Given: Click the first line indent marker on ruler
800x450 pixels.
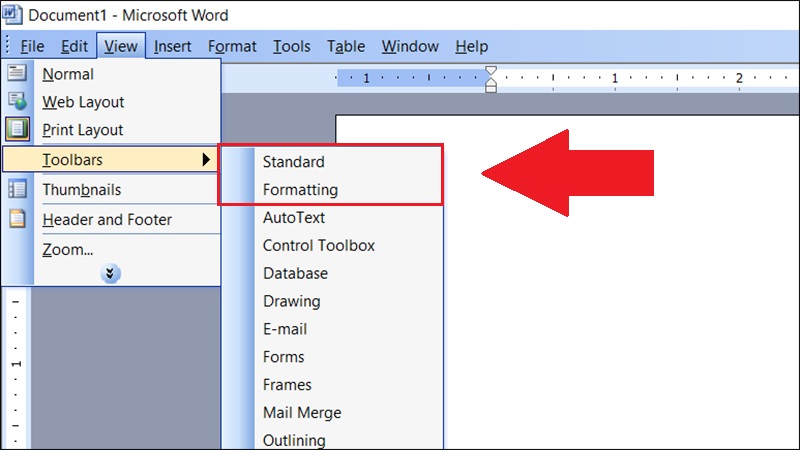Looking at the screenshot, I should click(491, 71).
